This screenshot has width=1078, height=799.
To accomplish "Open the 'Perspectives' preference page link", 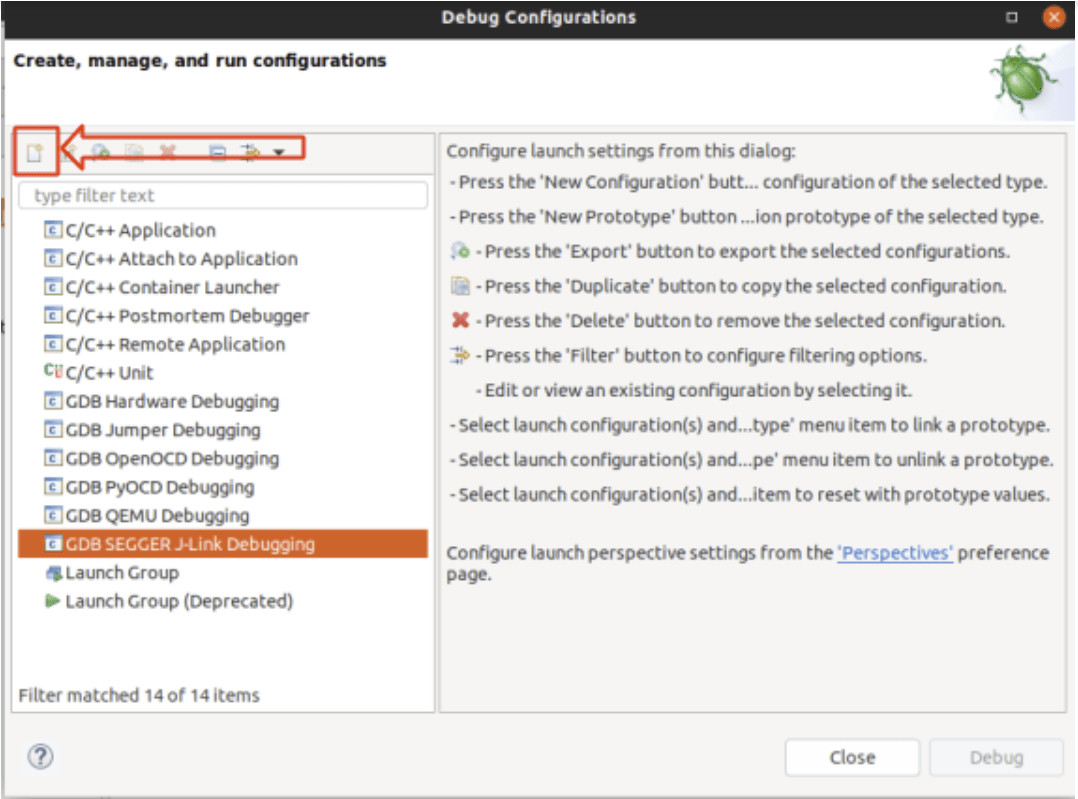I will 894,552.
